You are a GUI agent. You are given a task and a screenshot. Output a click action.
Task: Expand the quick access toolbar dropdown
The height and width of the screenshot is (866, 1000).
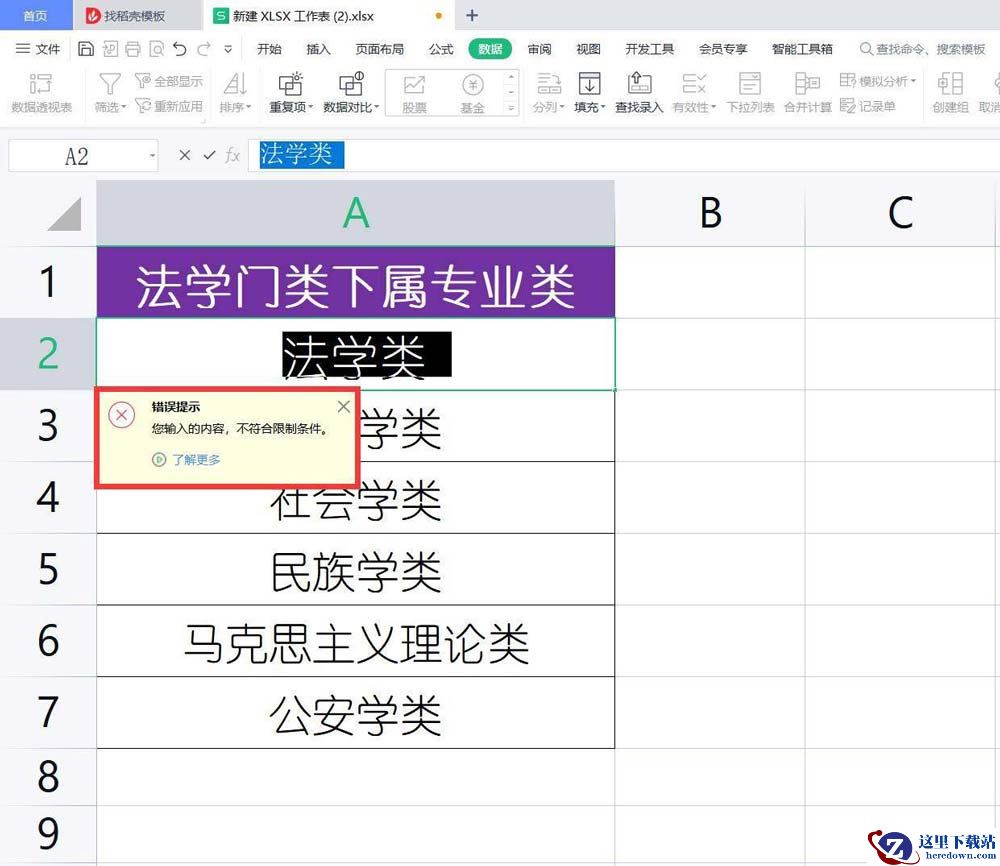point(228,49)
